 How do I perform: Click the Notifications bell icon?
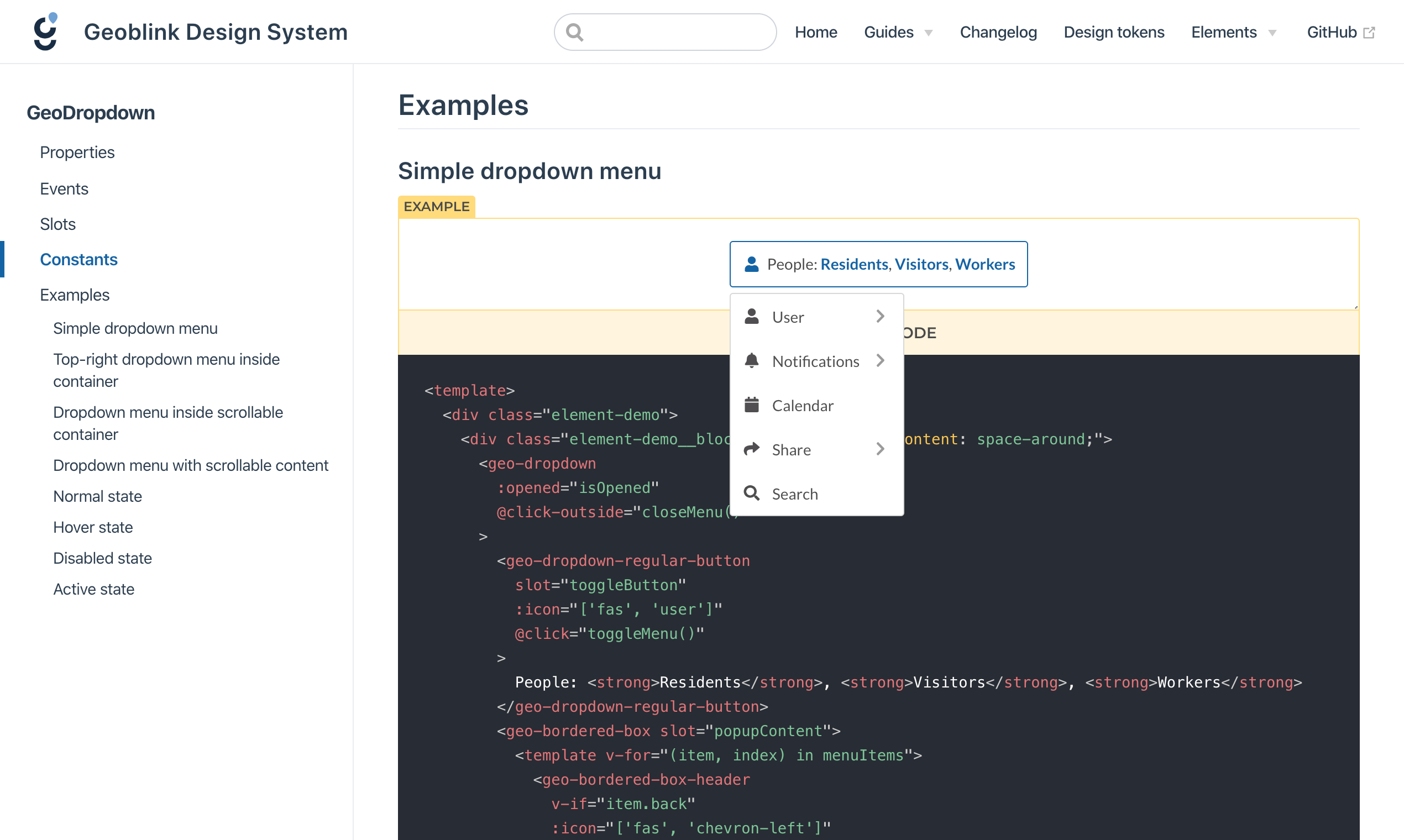[x=752, y=360]
